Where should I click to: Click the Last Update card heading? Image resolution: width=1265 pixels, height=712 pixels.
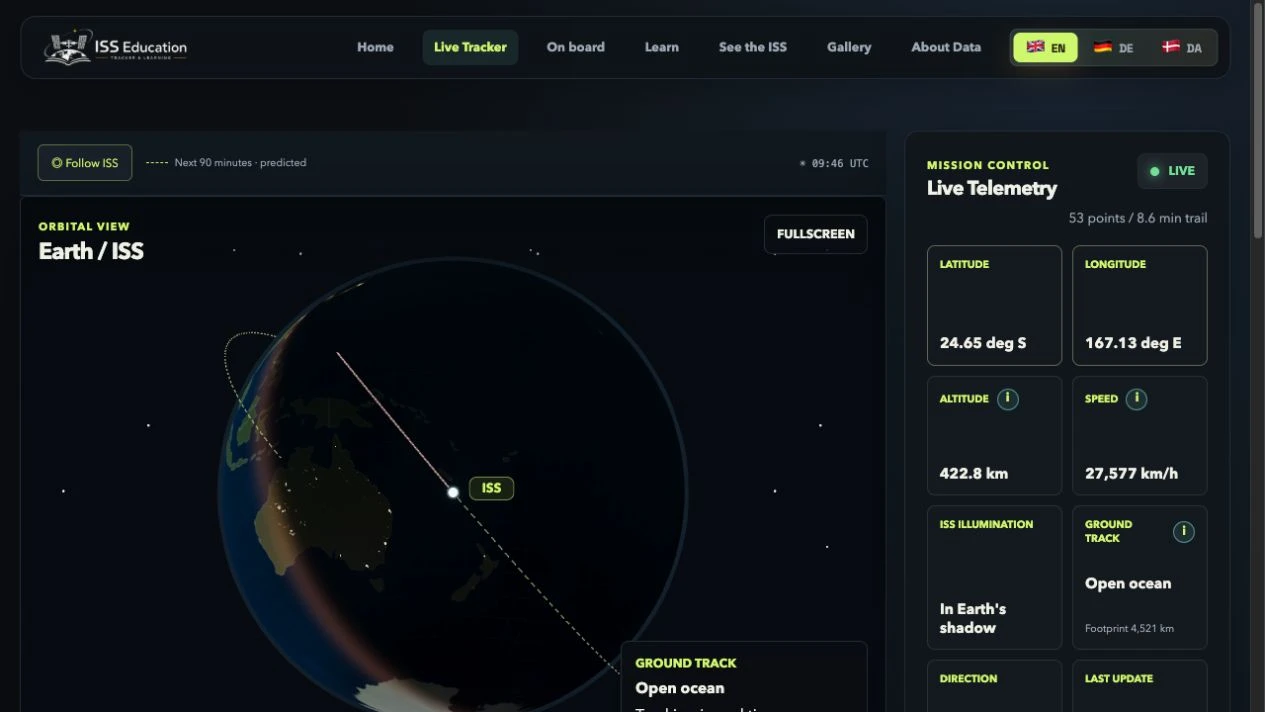[1119, 679]
